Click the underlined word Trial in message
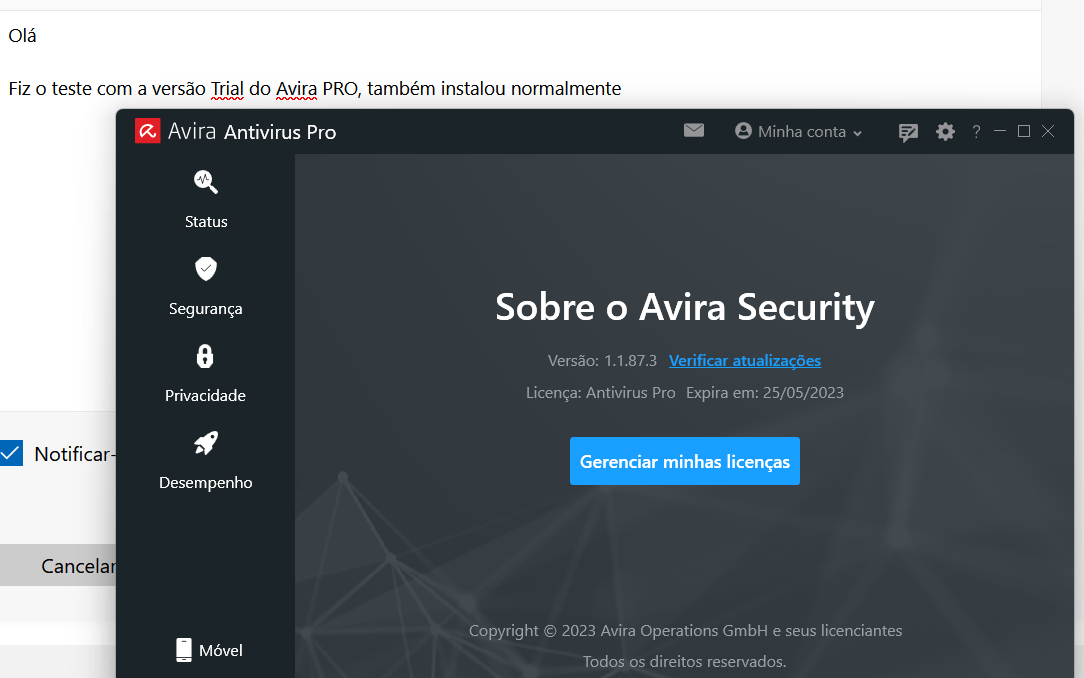The image size is (1084, 678). pos(227,88)
